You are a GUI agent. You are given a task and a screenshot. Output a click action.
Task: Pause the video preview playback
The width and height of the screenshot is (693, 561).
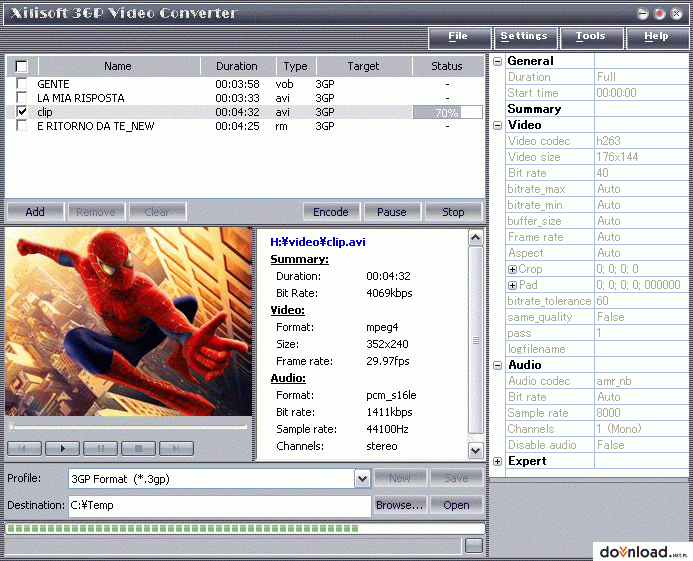[x=100, y=448]
